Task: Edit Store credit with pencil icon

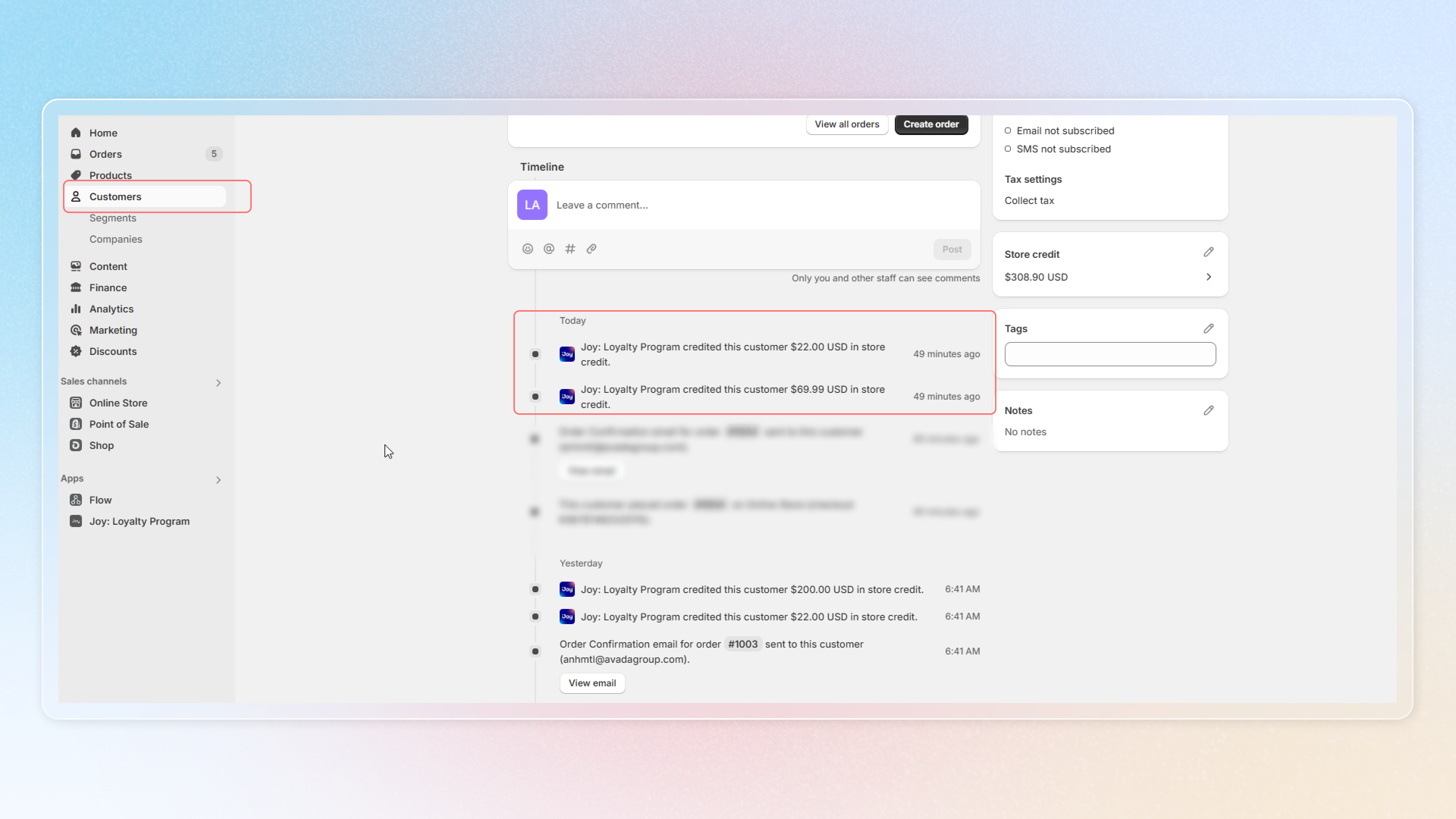Action: pos(1208,252)
